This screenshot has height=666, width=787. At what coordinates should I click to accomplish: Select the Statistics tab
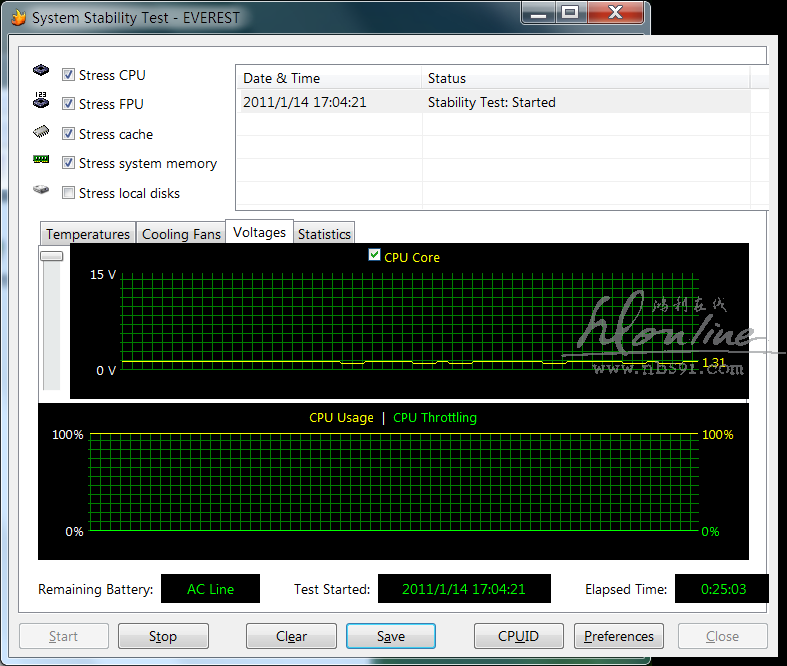(x=324, y=234)
